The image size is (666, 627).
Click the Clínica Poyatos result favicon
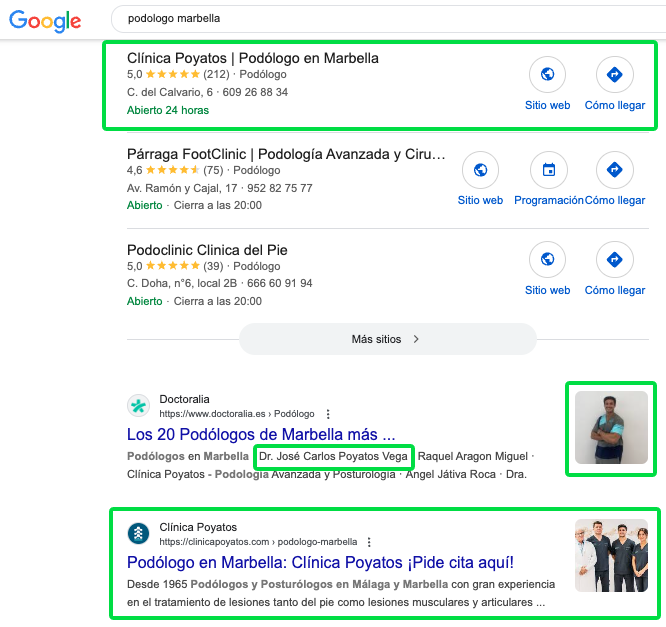click(x=138, y=534)
